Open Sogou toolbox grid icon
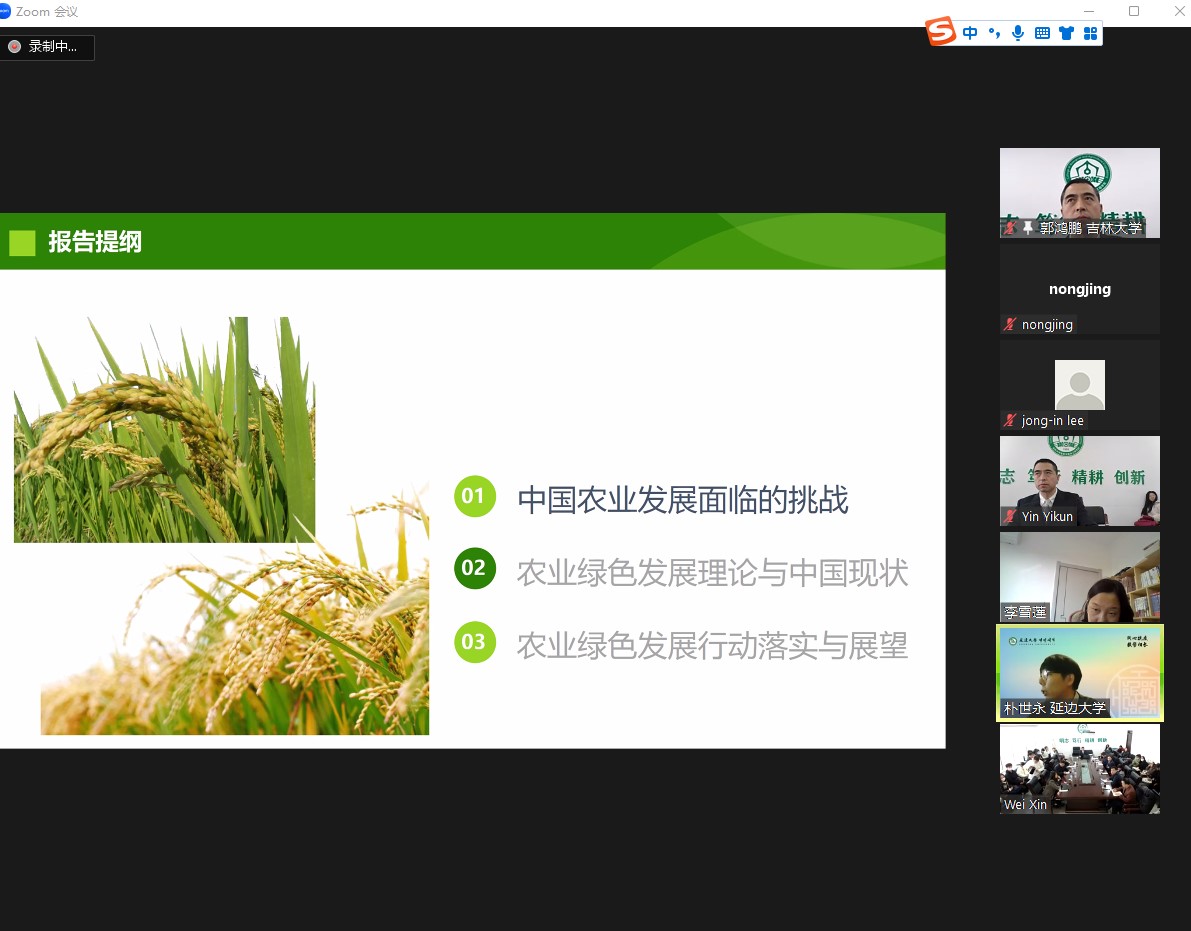The height and width of the screenshot is (931, 1191). pos(1090,33)
